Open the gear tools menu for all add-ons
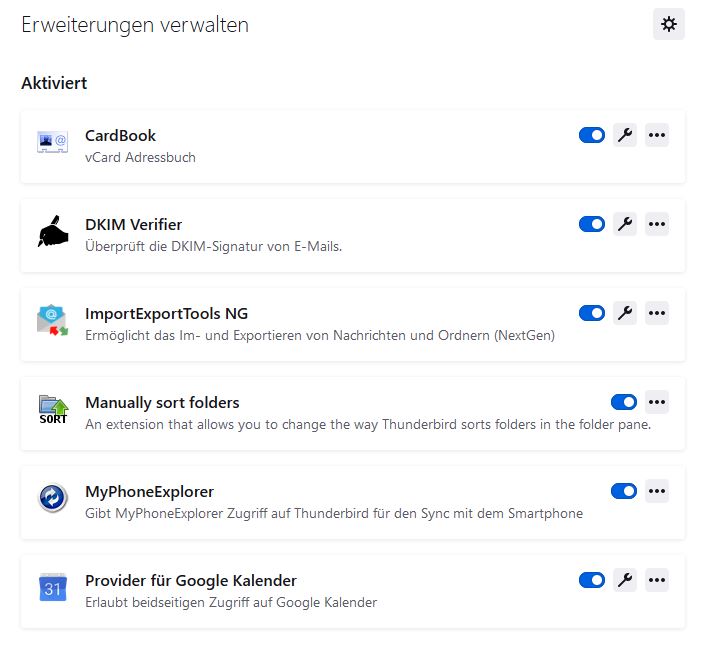 668,25
